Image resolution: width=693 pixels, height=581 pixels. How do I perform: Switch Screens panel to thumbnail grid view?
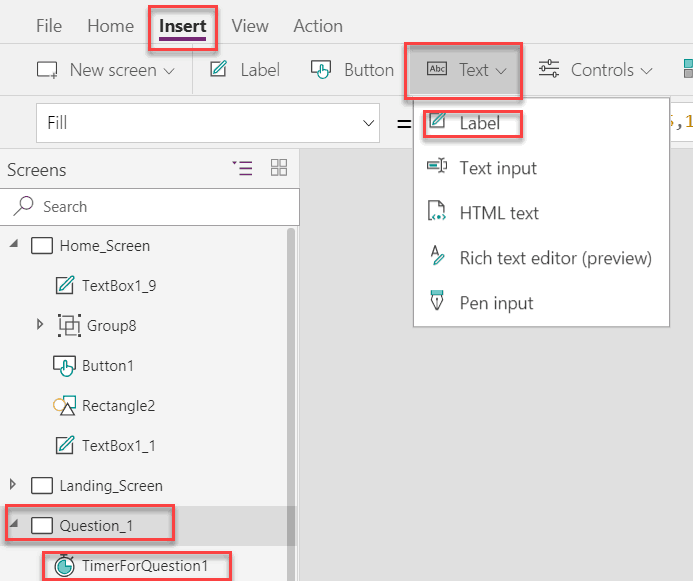[279, 167]
